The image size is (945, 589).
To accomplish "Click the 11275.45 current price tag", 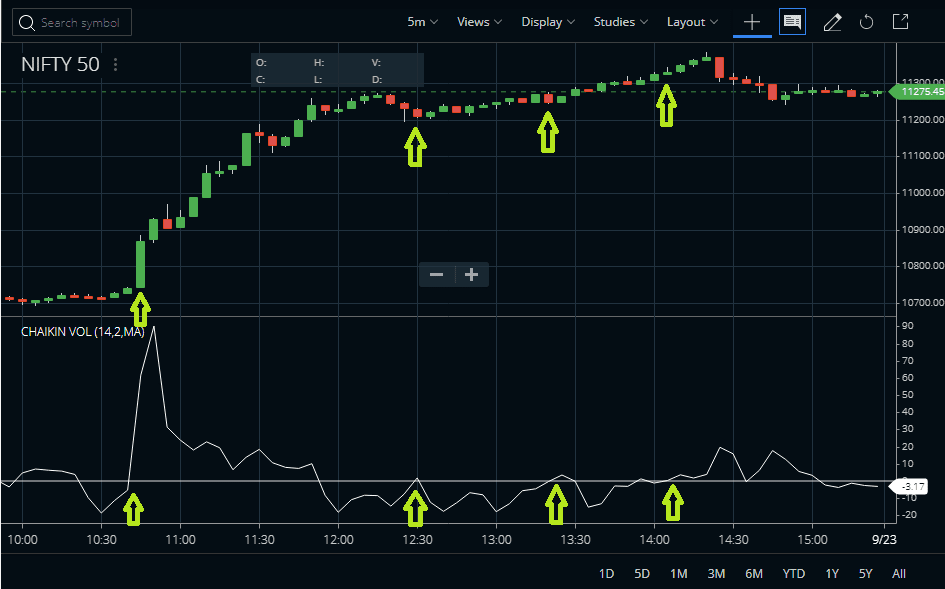I will coord(918,92).
